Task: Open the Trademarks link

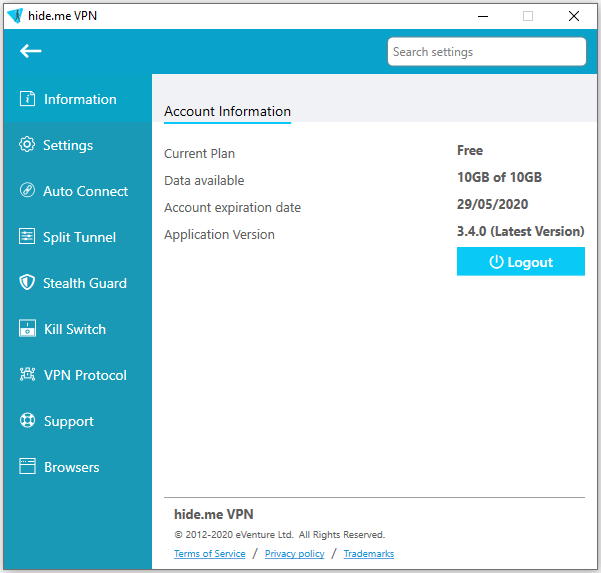Action: 369,554
